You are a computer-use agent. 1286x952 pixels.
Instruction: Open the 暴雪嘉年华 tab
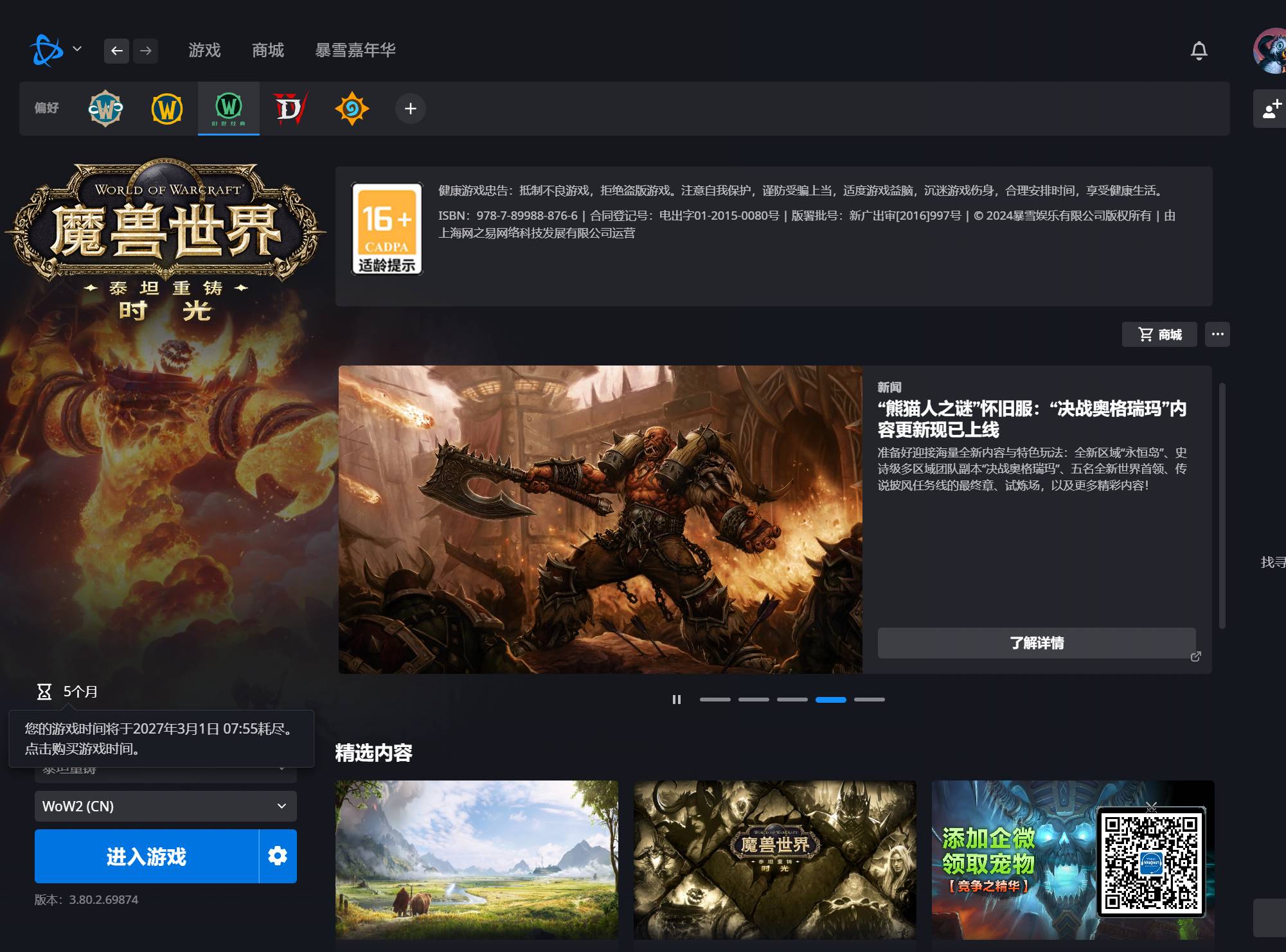(x=355, y=50)
